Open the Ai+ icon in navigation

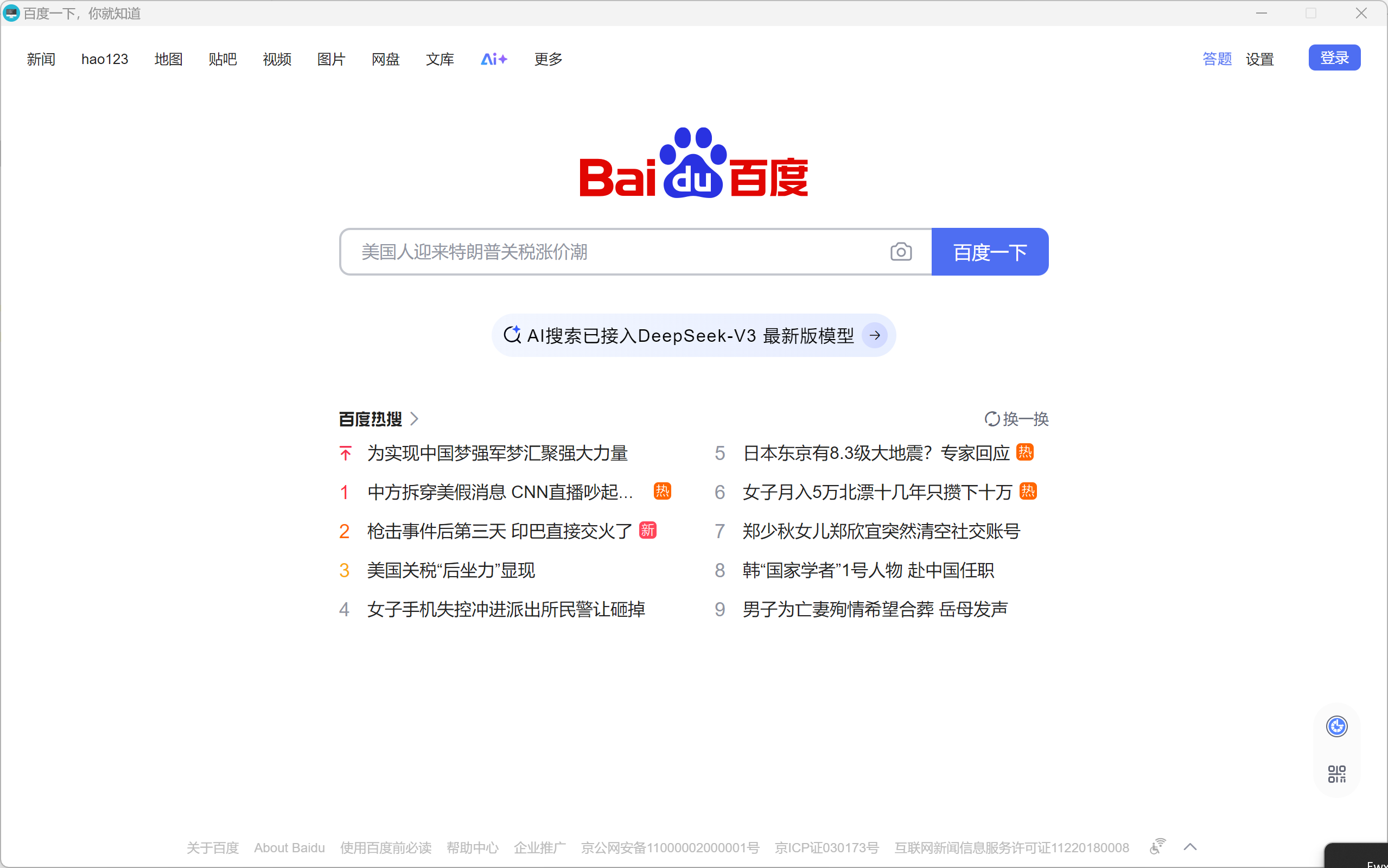pyautogui.click(x=494, y=59)
